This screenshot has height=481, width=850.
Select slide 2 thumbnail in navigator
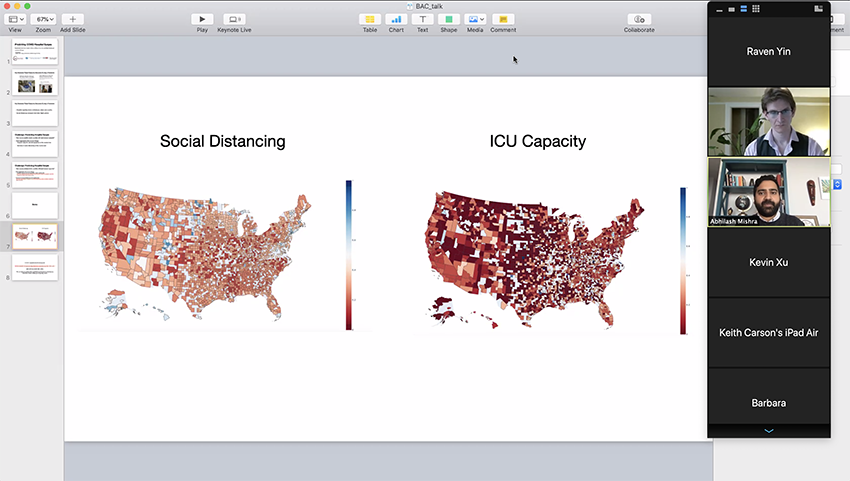(x=35, y=82)
